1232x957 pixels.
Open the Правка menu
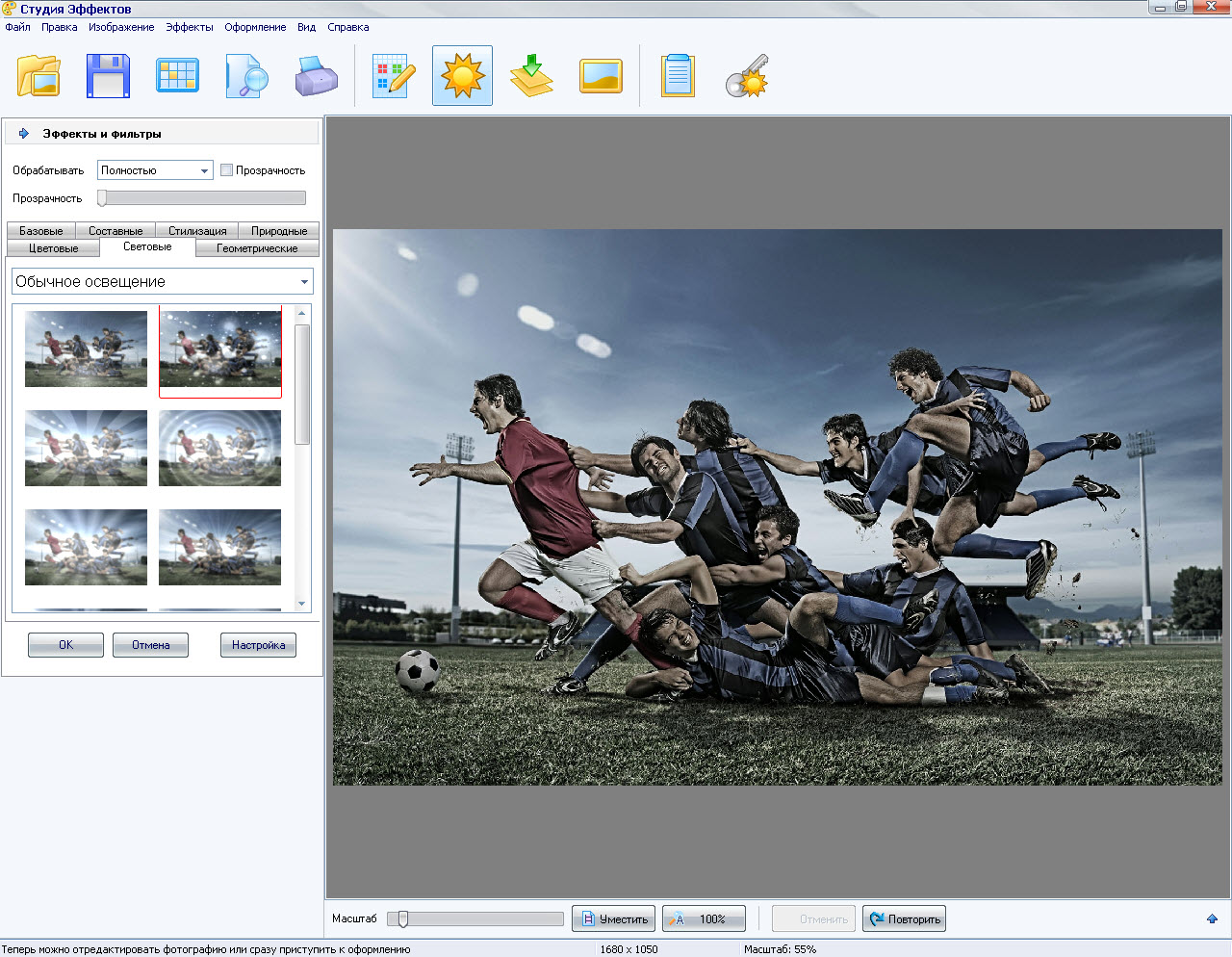[59, 27]
